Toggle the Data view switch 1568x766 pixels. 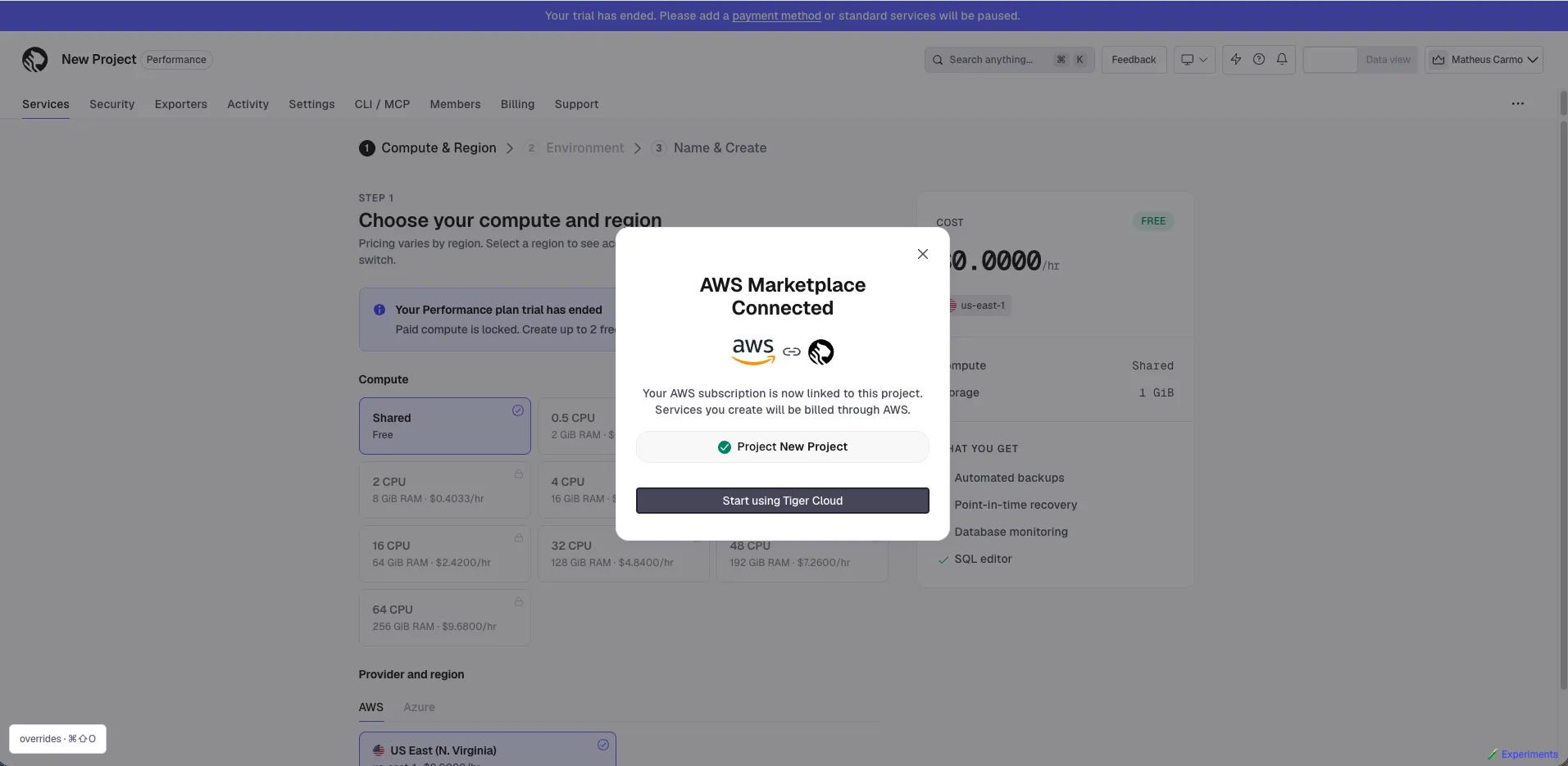[1360, 59]
